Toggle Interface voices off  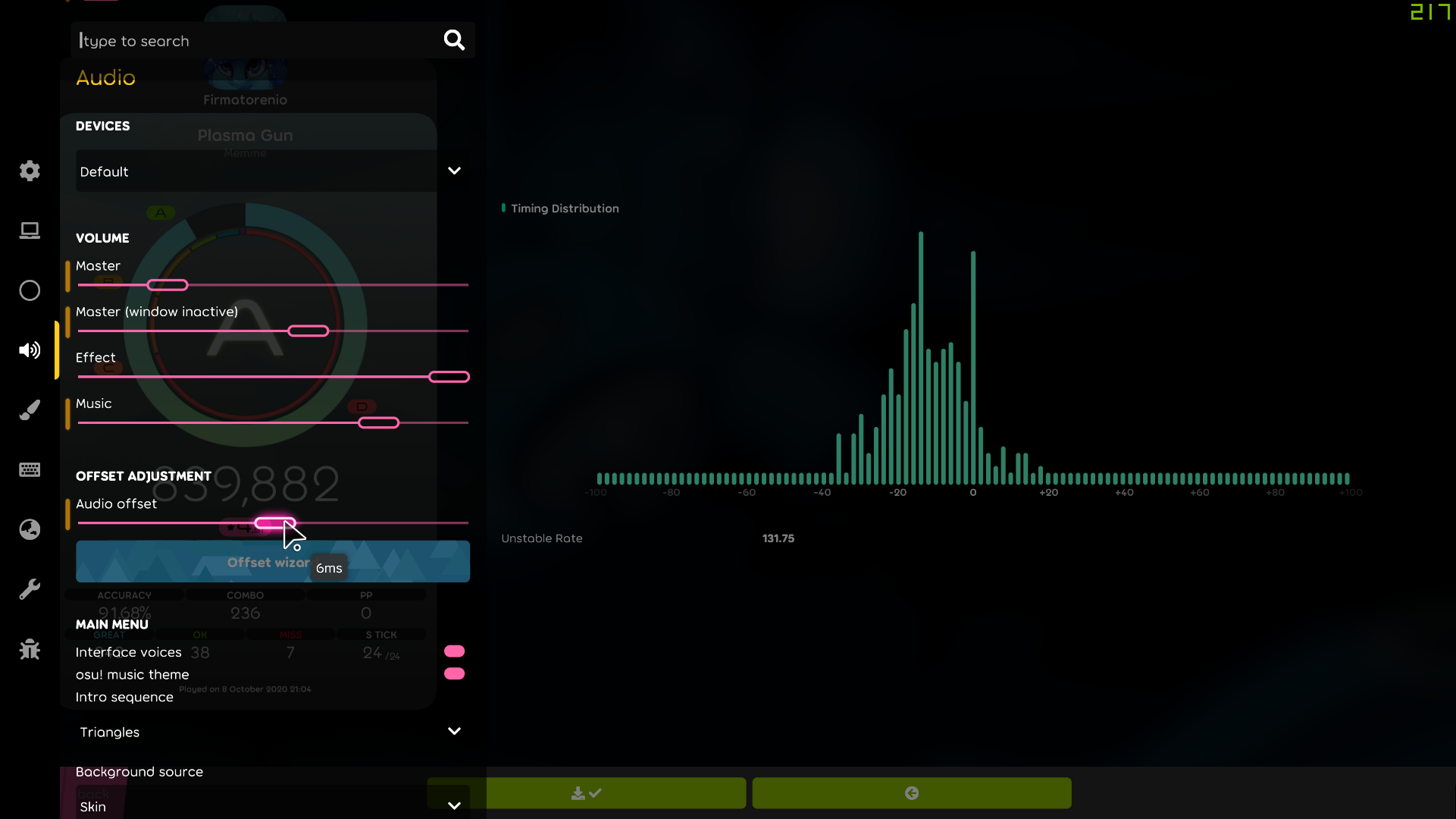point(455,649)
